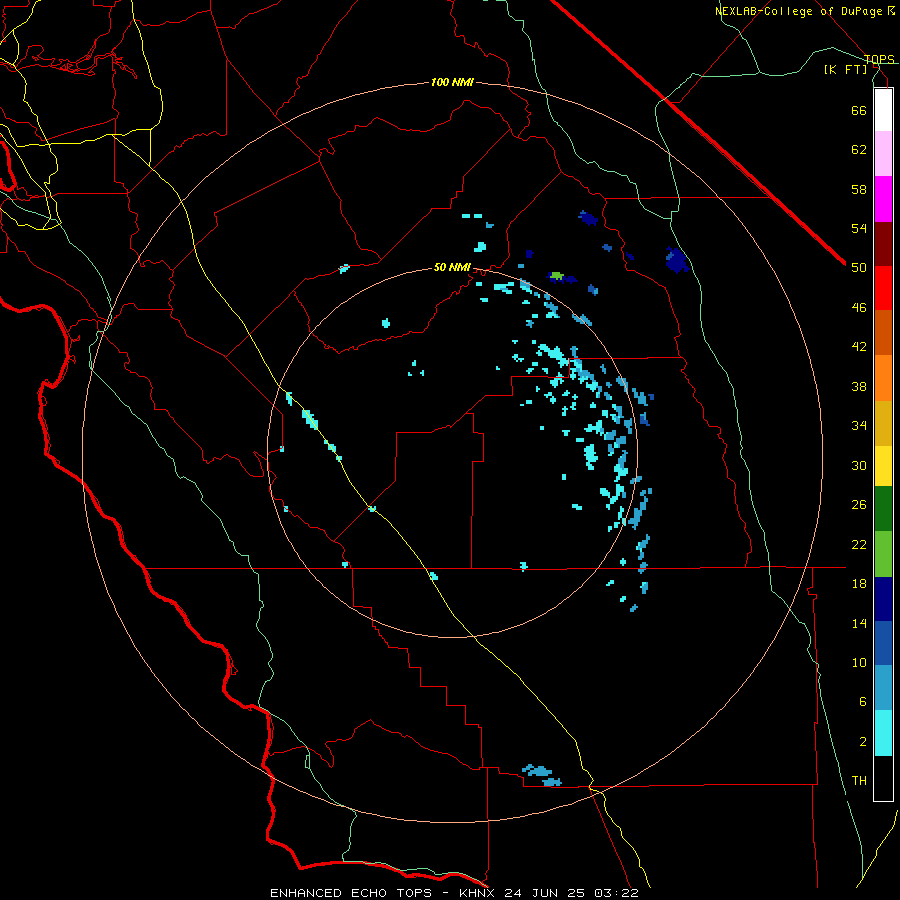Click the bright yellow legend swatch
The image size is (900, 900).
pos(883,466)
